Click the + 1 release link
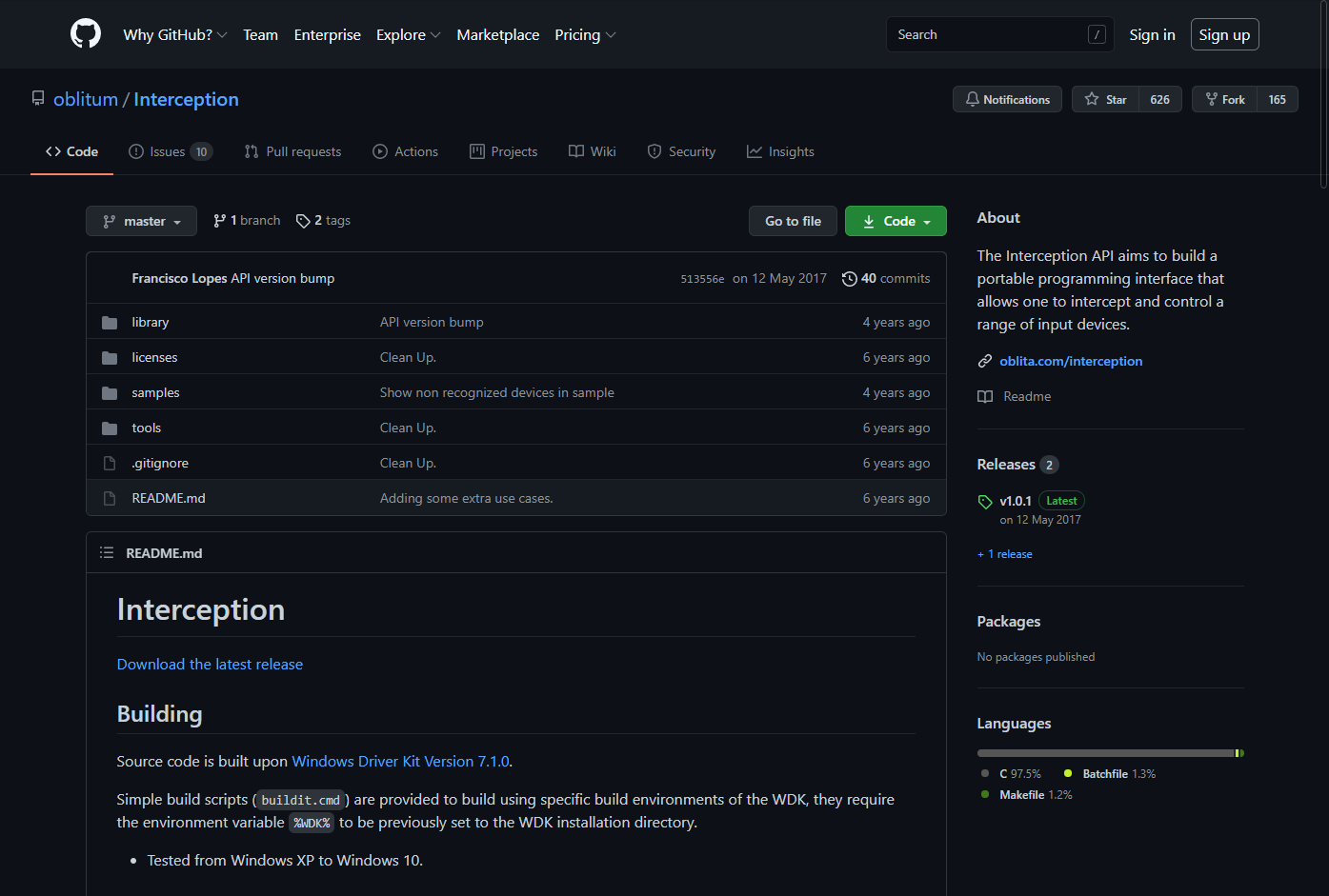This screenshot has width=1329, height=896. click(1004, 554)
